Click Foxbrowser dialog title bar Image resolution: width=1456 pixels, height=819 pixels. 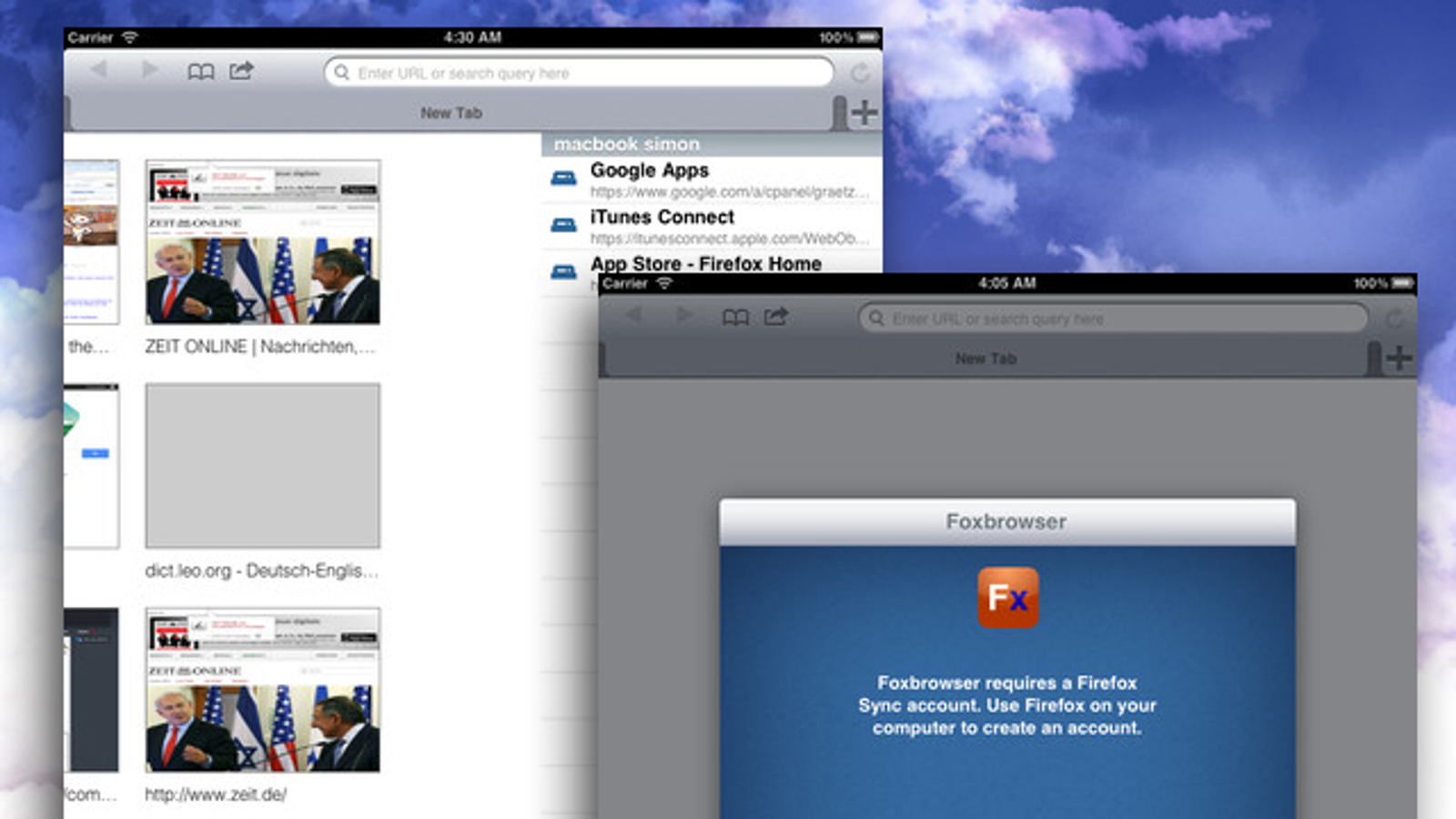click(1007, 522)
